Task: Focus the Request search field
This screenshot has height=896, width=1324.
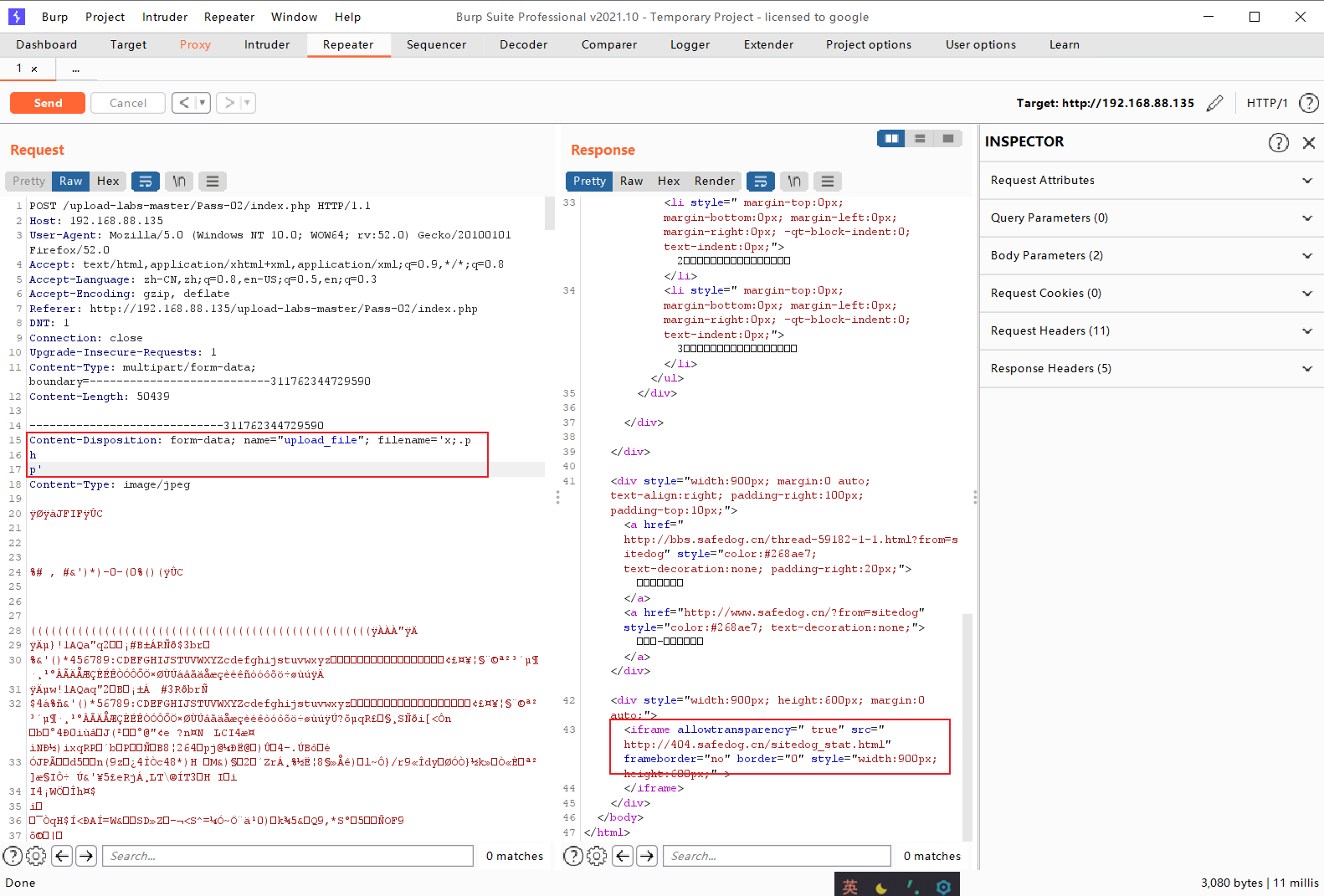Action: coord(287,856)
